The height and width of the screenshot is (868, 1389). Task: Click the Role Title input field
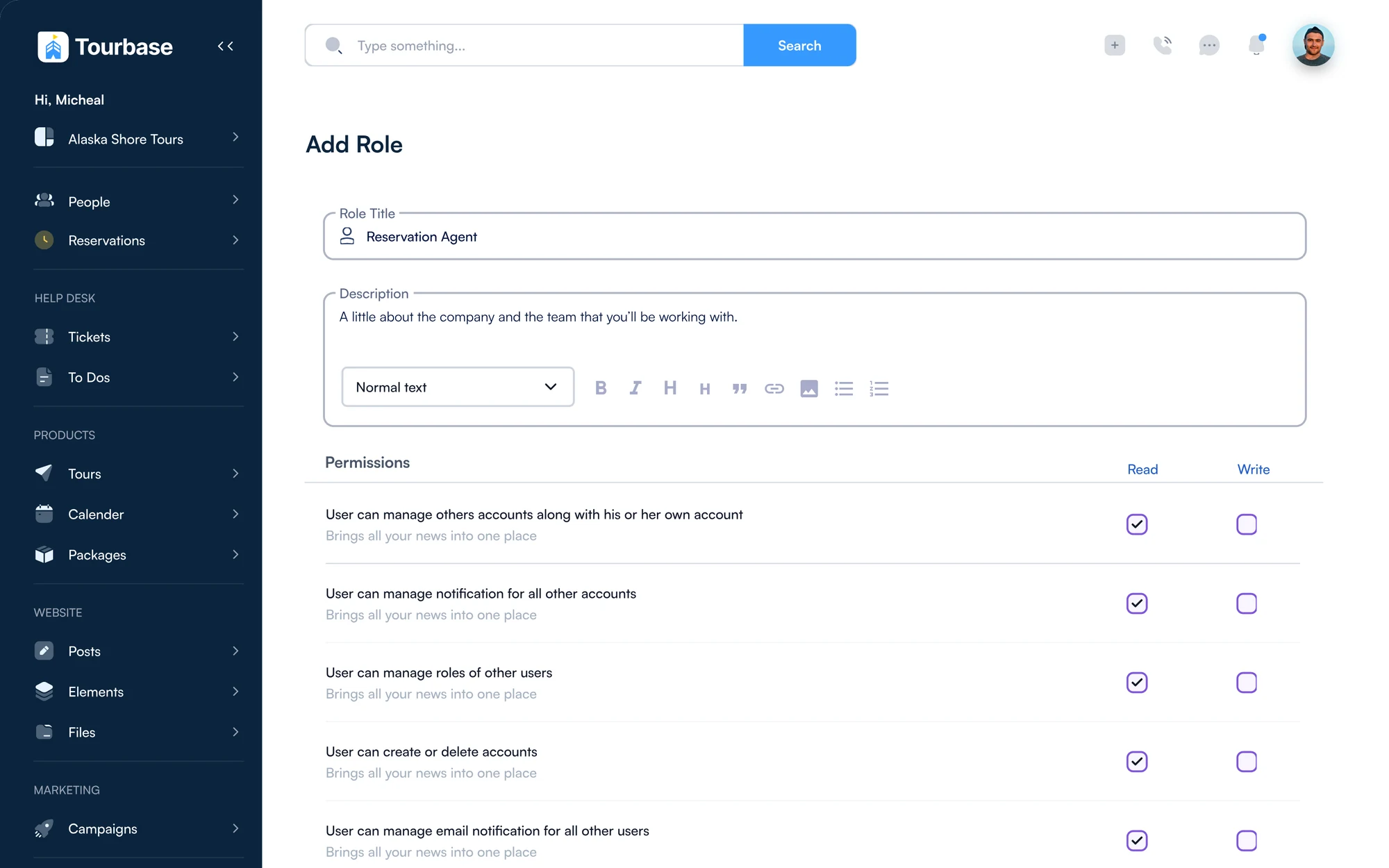click(815, 237)
